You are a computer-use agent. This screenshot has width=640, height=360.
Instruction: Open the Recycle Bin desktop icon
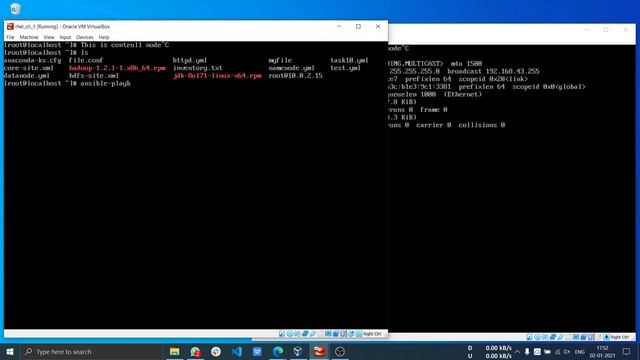(x=15, y=8)
